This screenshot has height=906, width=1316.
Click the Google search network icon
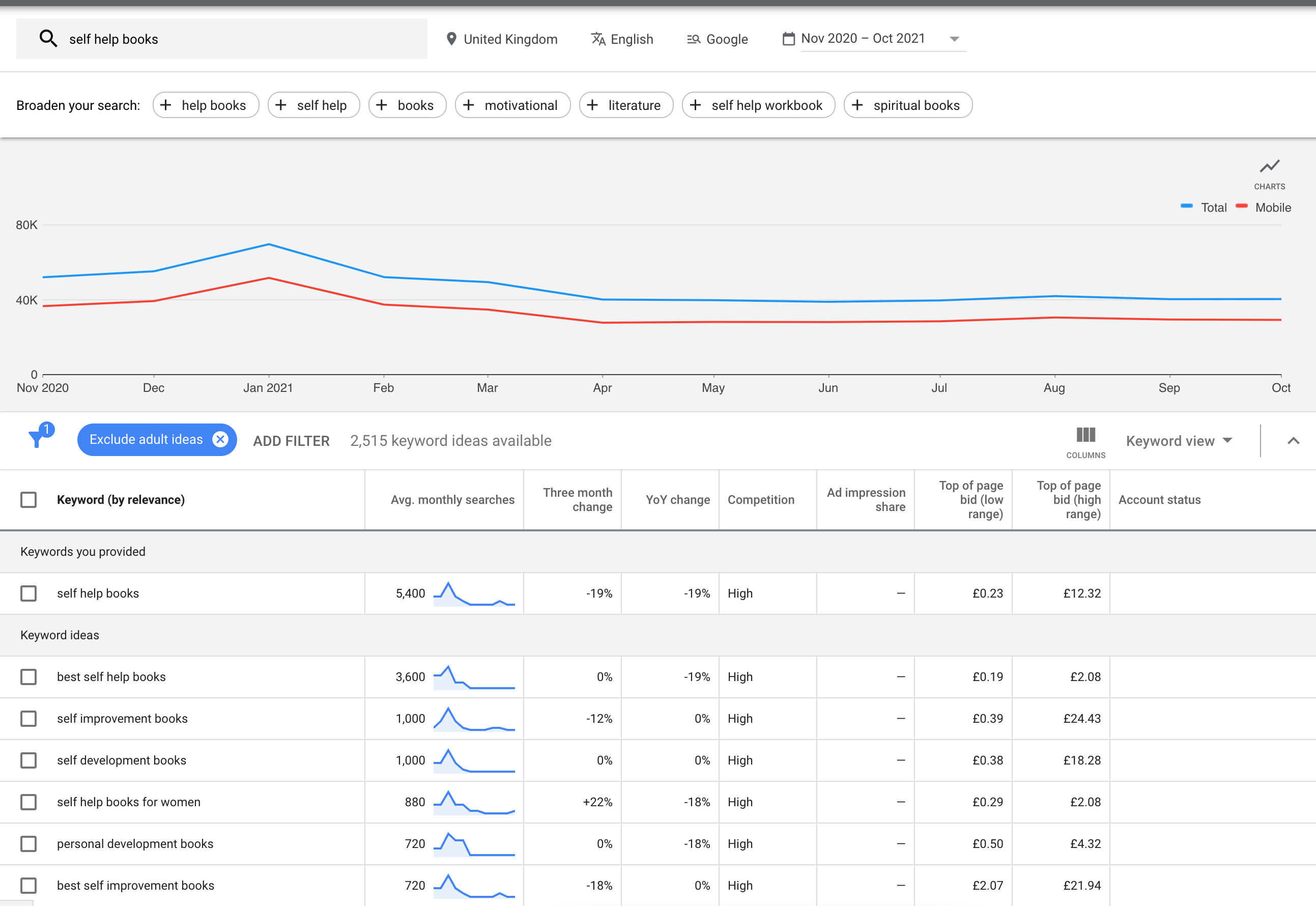[x=694, y=39]
